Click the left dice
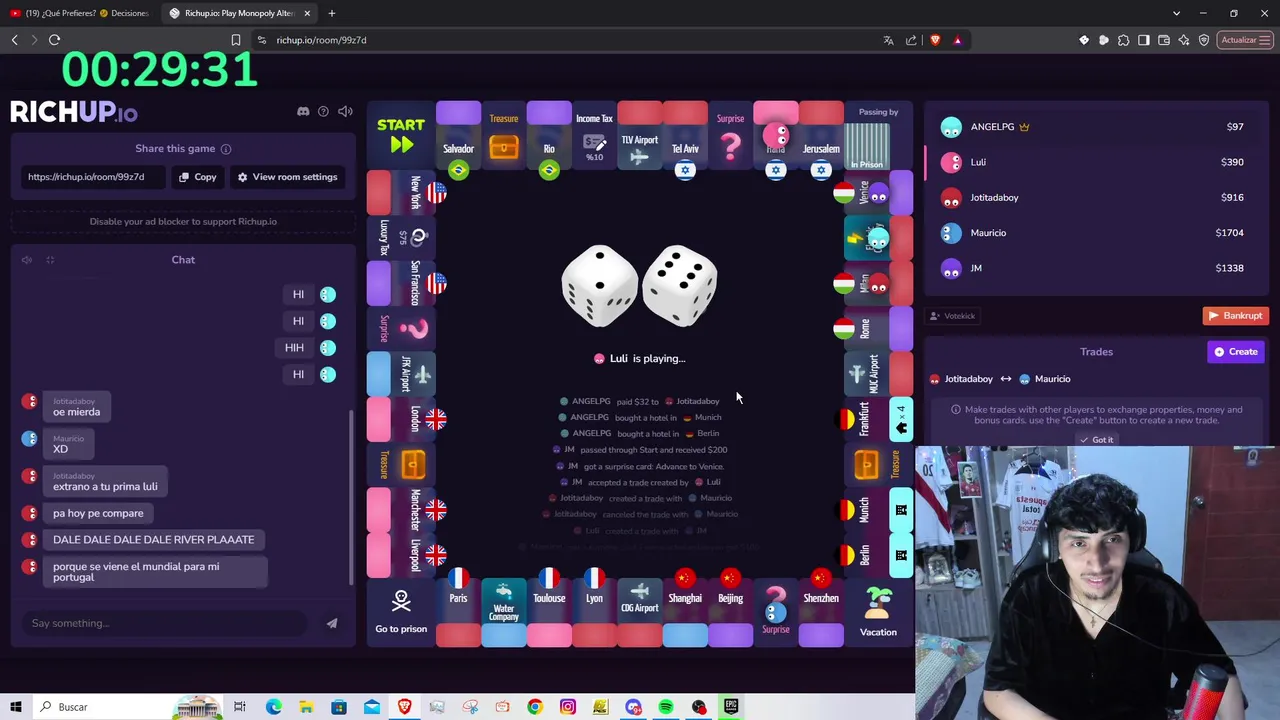 tap(599, 285)
